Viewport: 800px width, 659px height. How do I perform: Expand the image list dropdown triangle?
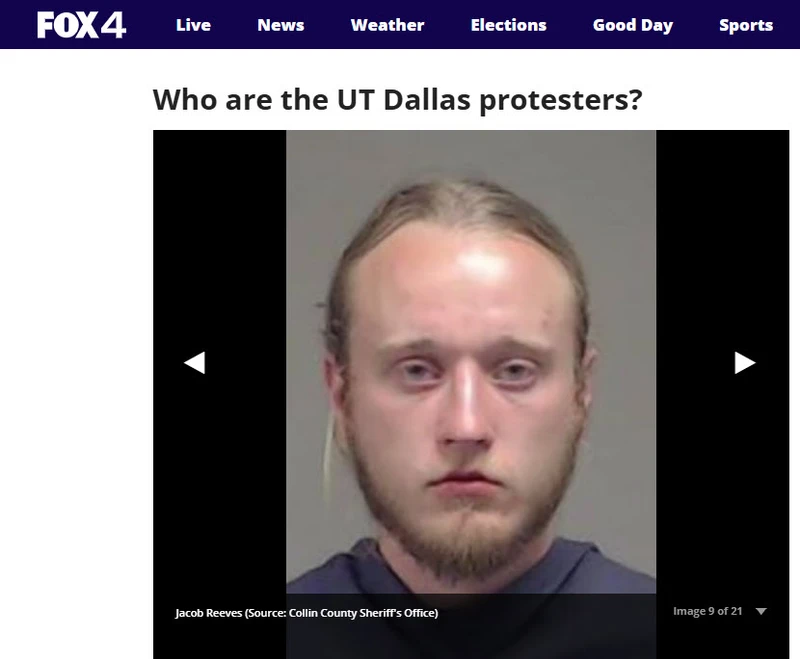click(x=761, y=611)
